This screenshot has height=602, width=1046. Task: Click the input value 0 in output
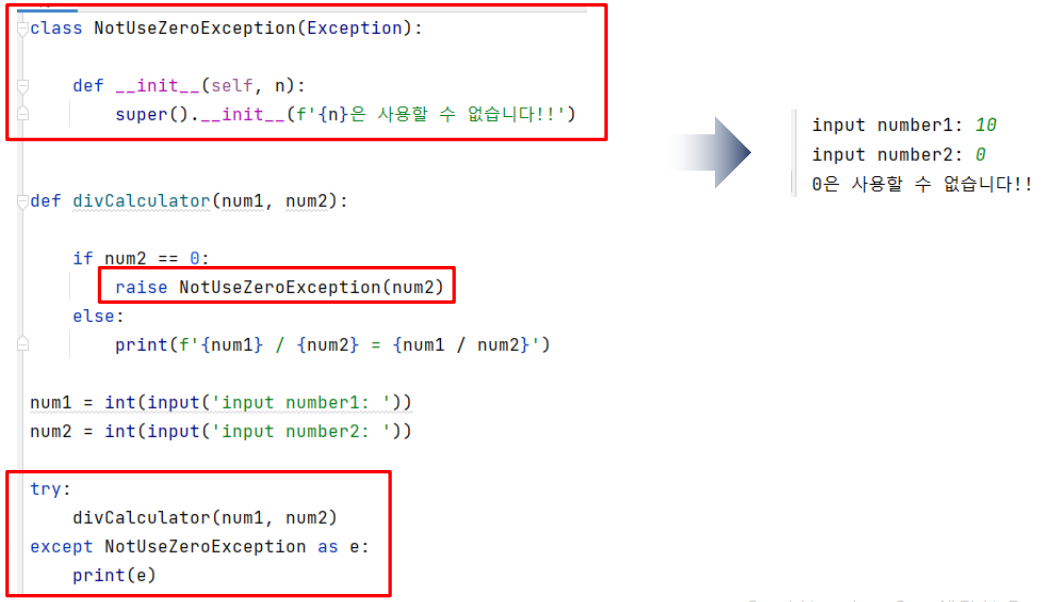[980, 154]
